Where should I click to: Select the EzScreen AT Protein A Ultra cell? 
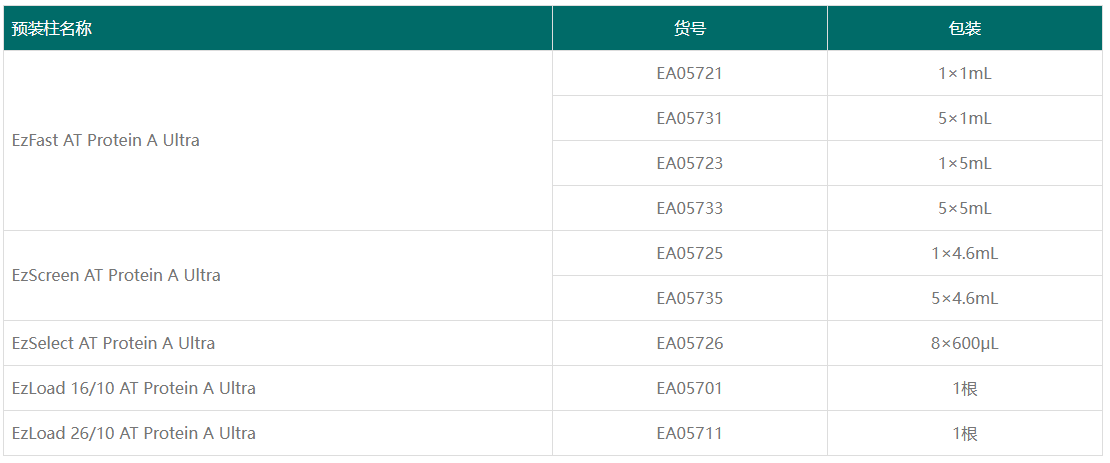click(x=116, y=275)
